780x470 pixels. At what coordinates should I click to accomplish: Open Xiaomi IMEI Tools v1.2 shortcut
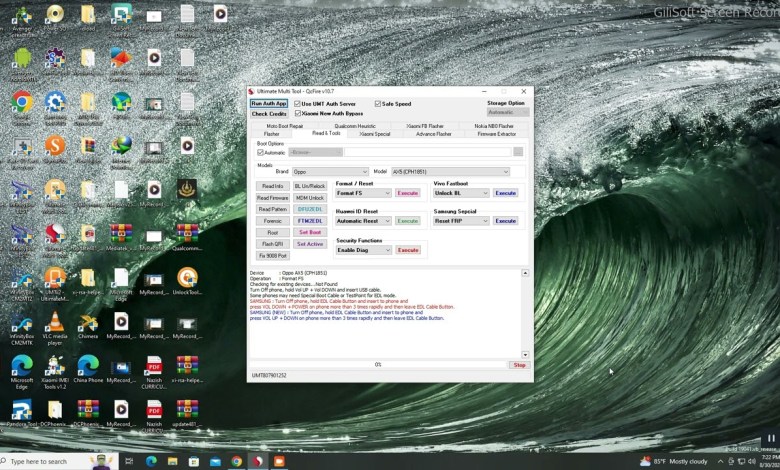tap(55, 367)
